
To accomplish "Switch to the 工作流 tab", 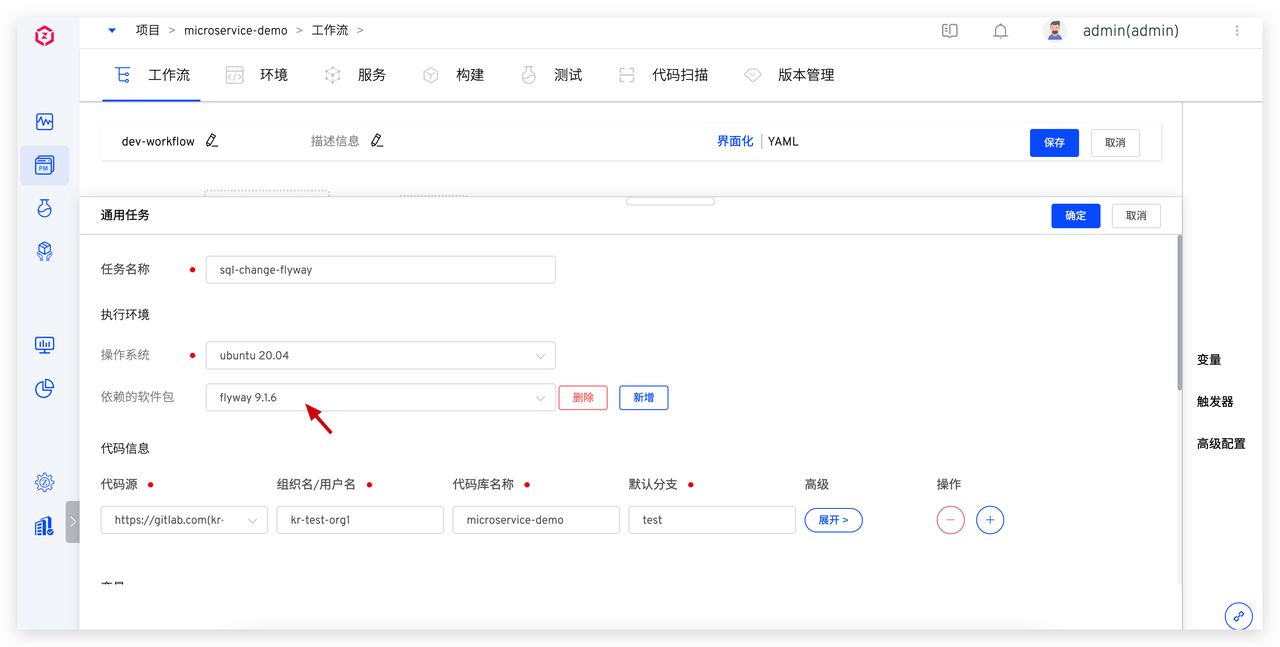I will (x=152, y=75).
